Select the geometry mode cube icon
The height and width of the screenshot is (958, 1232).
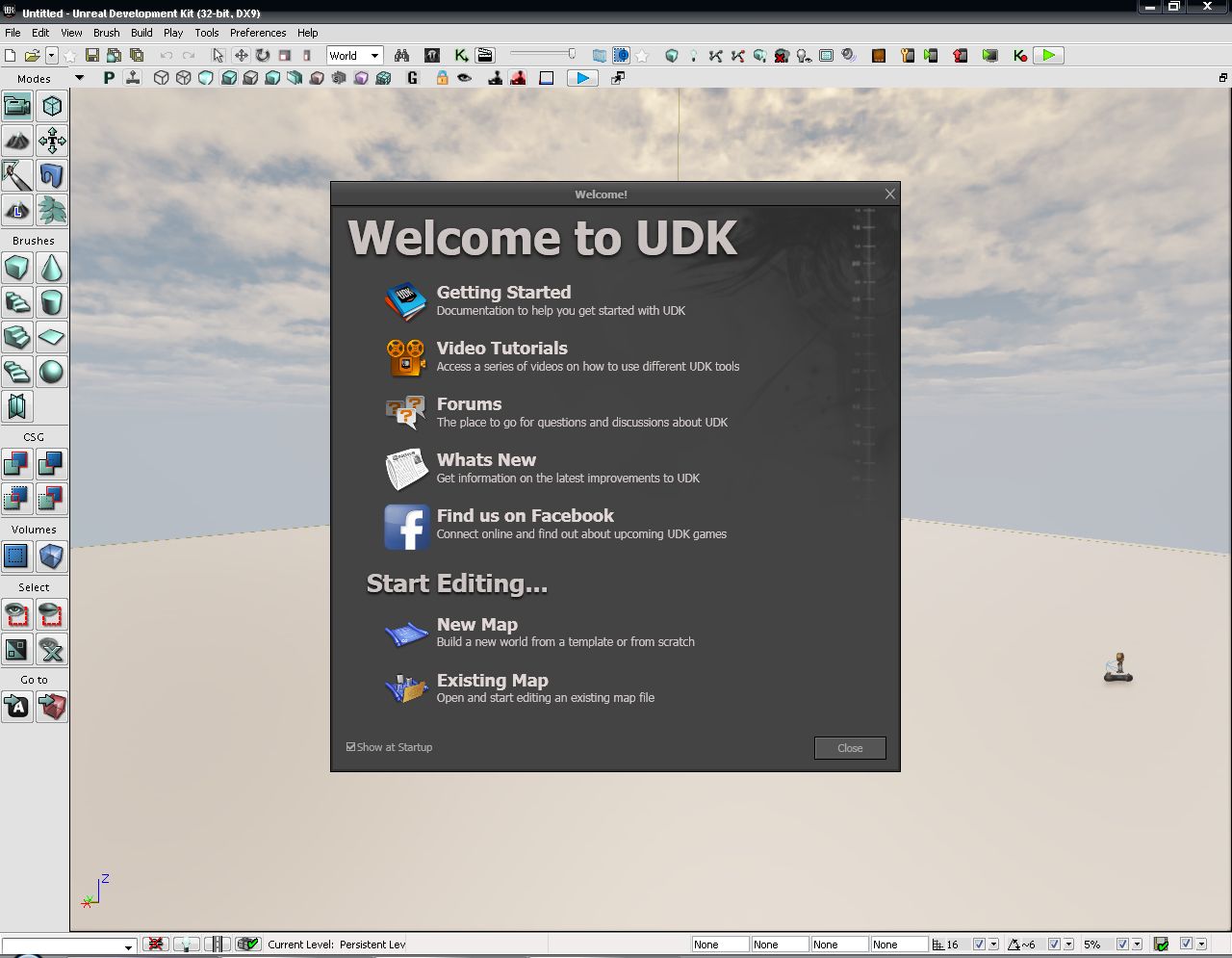click(x=52, y=106)
